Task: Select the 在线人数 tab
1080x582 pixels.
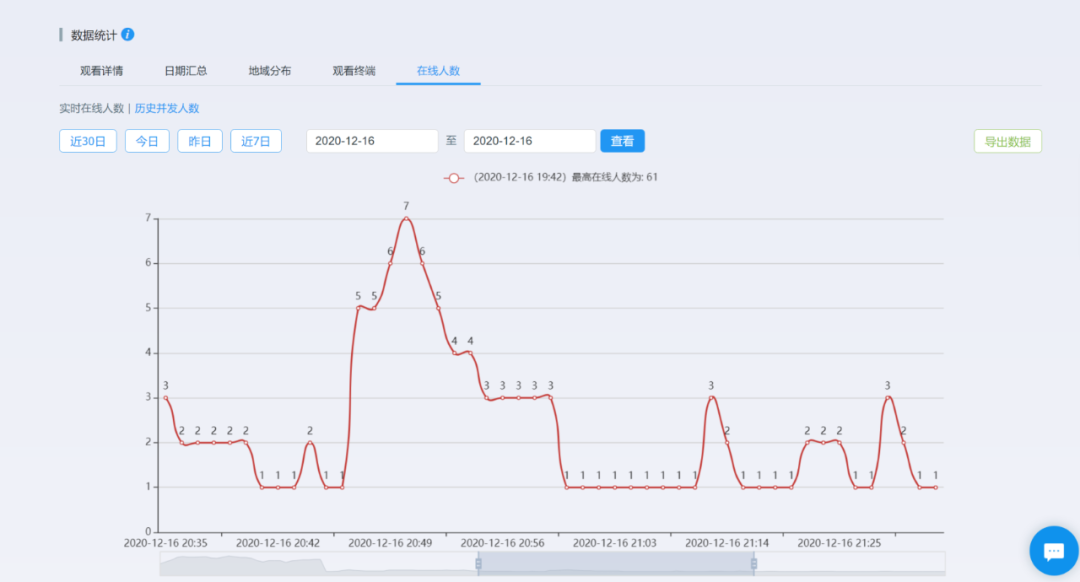Action: [x=438, y=71]
